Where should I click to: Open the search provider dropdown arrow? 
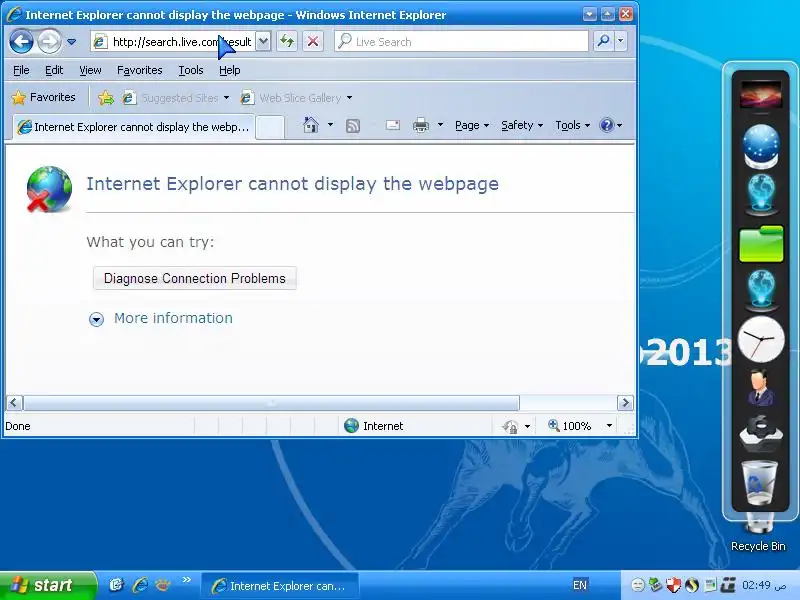coord(620,41)
